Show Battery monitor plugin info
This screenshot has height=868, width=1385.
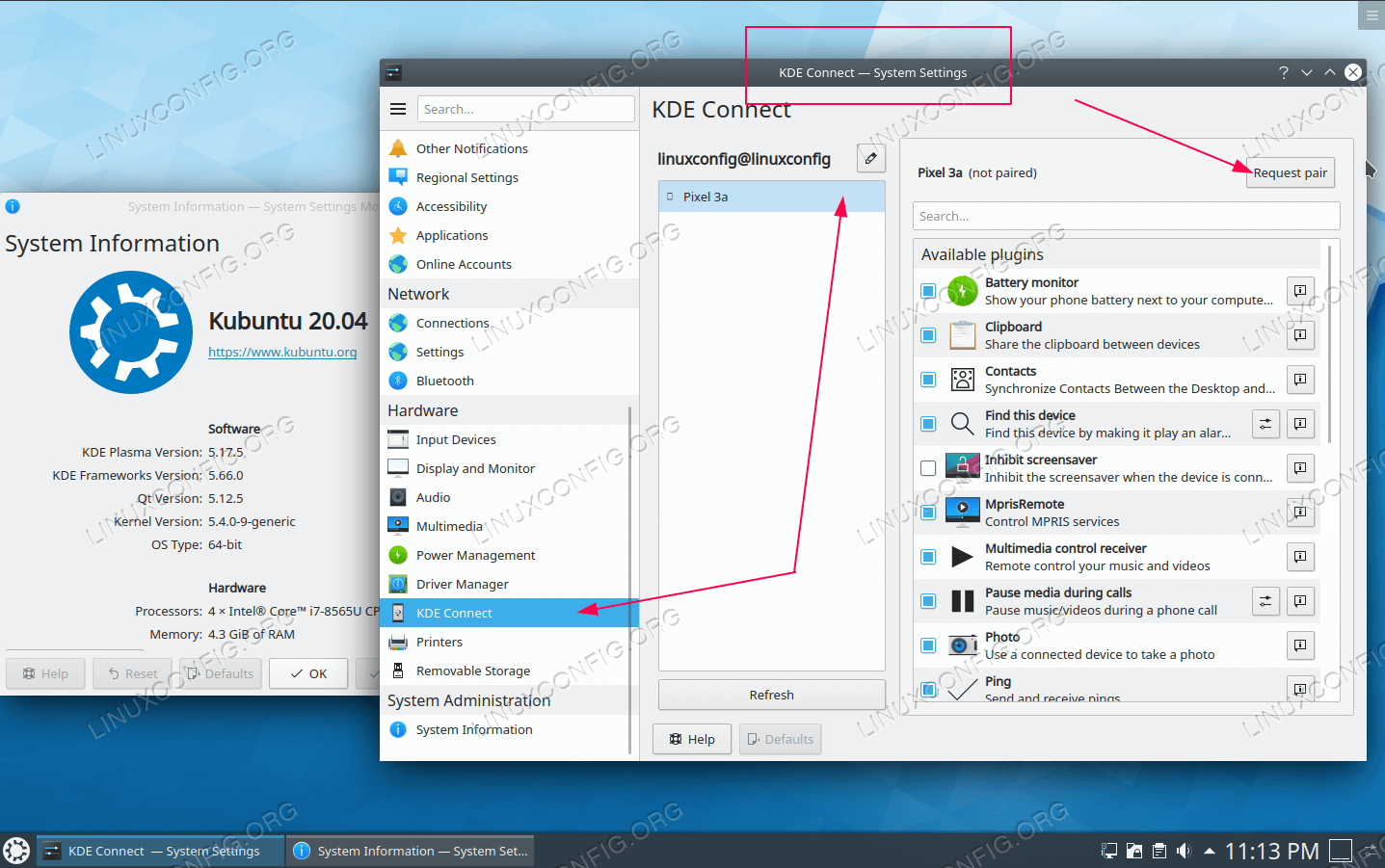pos(1300,290)
